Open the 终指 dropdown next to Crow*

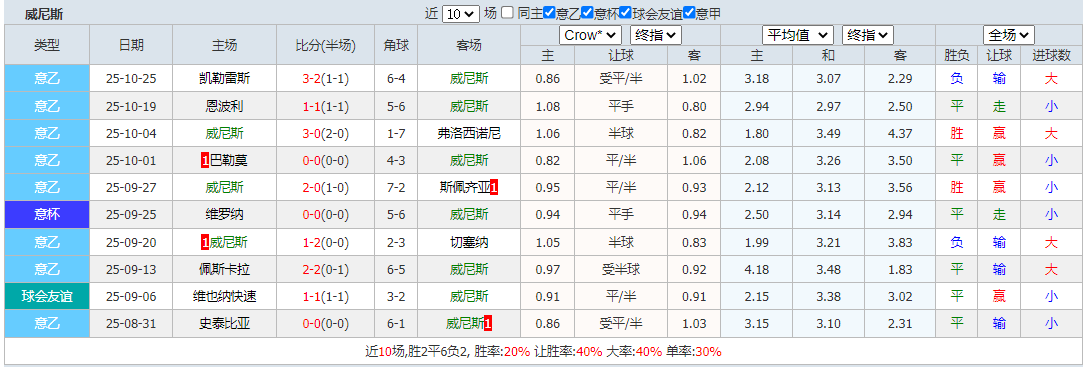pos(656,35)
